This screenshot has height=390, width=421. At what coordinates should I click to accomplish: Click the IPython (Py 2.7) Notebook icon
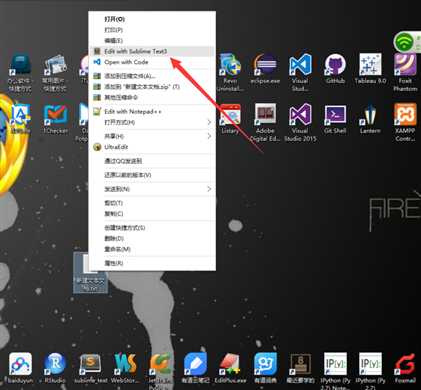[335, 371]
